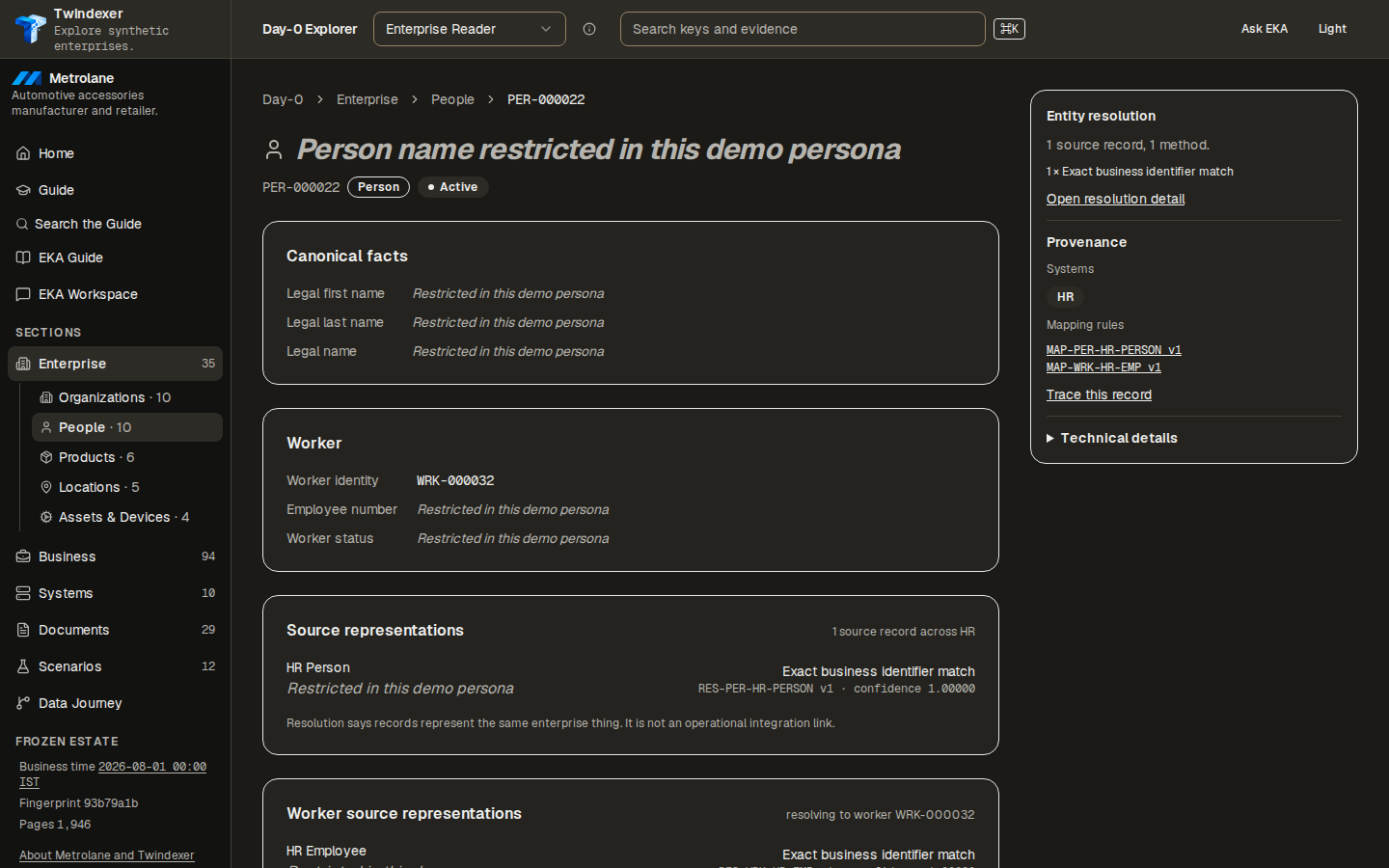Click Trace this record link
Image resolution: width=1389 pixels, height=868 pixels.
(1099, 394)
